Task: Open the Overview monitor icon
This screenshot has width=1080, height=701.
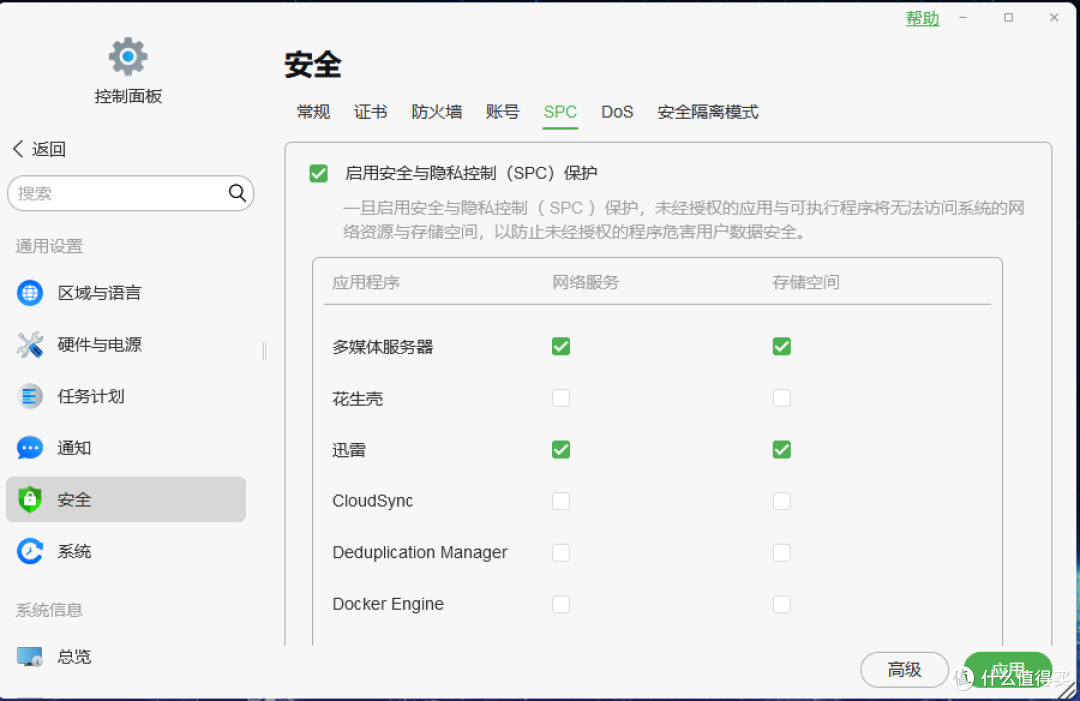Action: pos(30,656)
